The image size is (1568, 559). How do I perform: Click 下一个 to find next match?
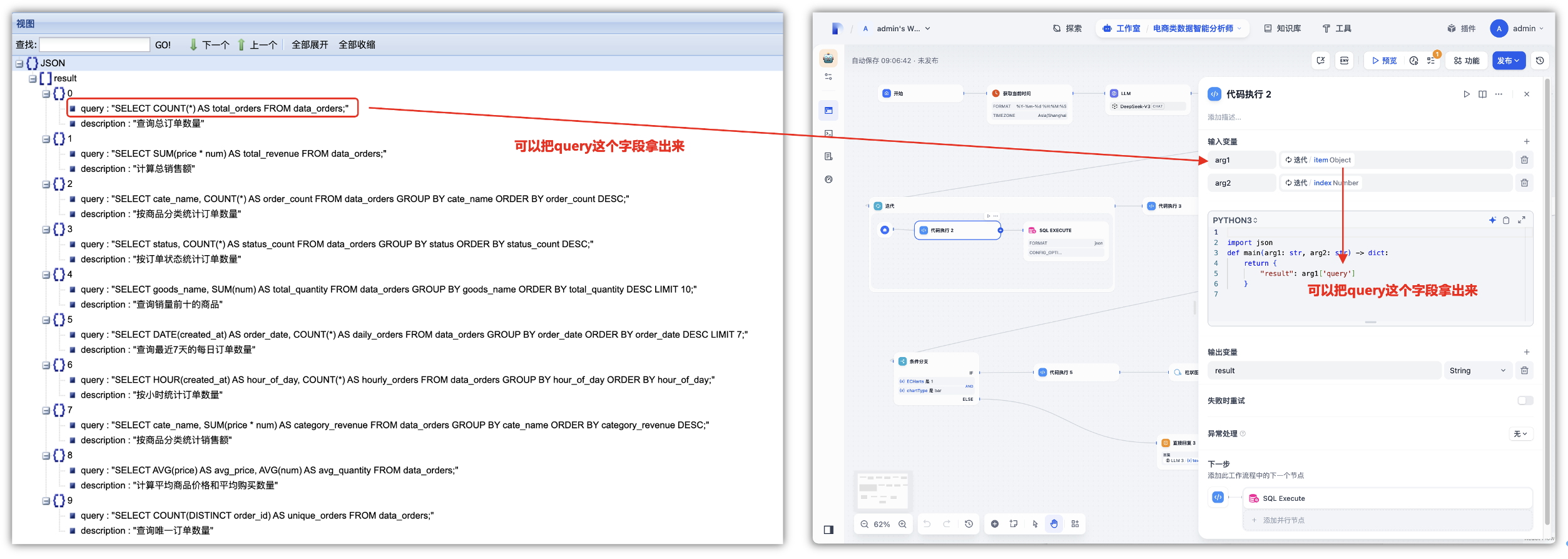(210, 45)
